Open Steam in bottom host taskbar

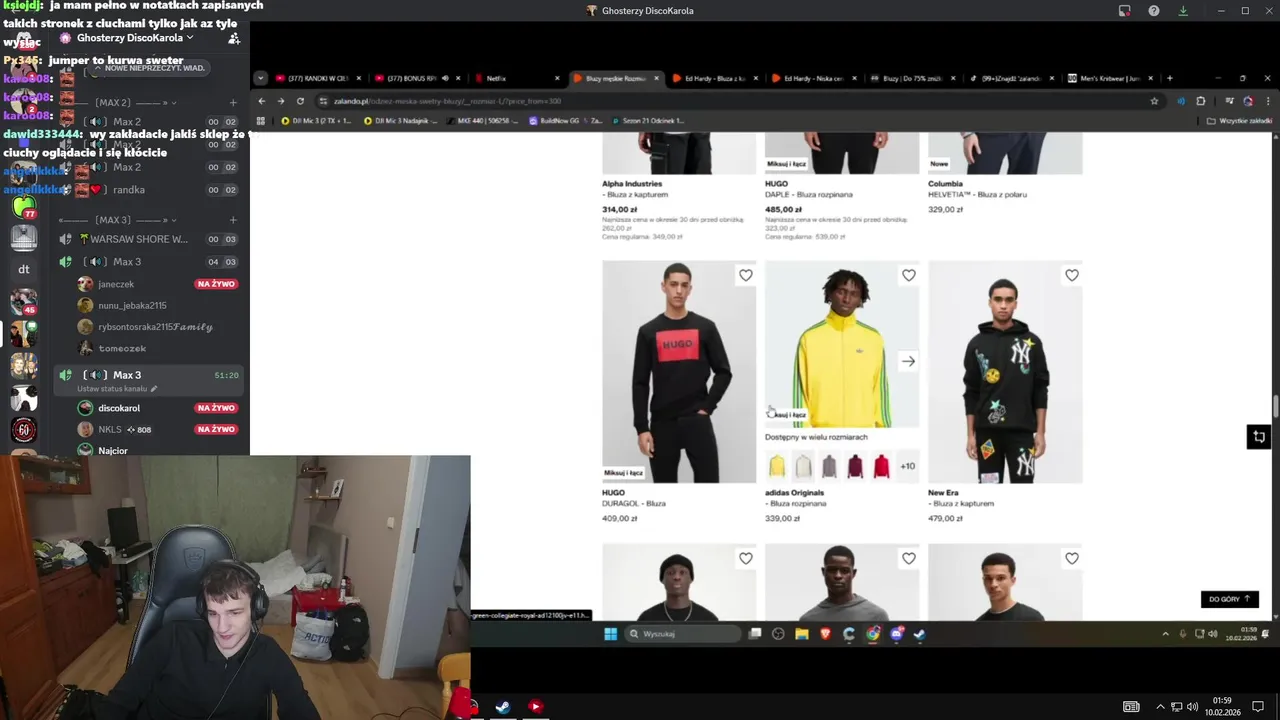click(x=502, y=707)
